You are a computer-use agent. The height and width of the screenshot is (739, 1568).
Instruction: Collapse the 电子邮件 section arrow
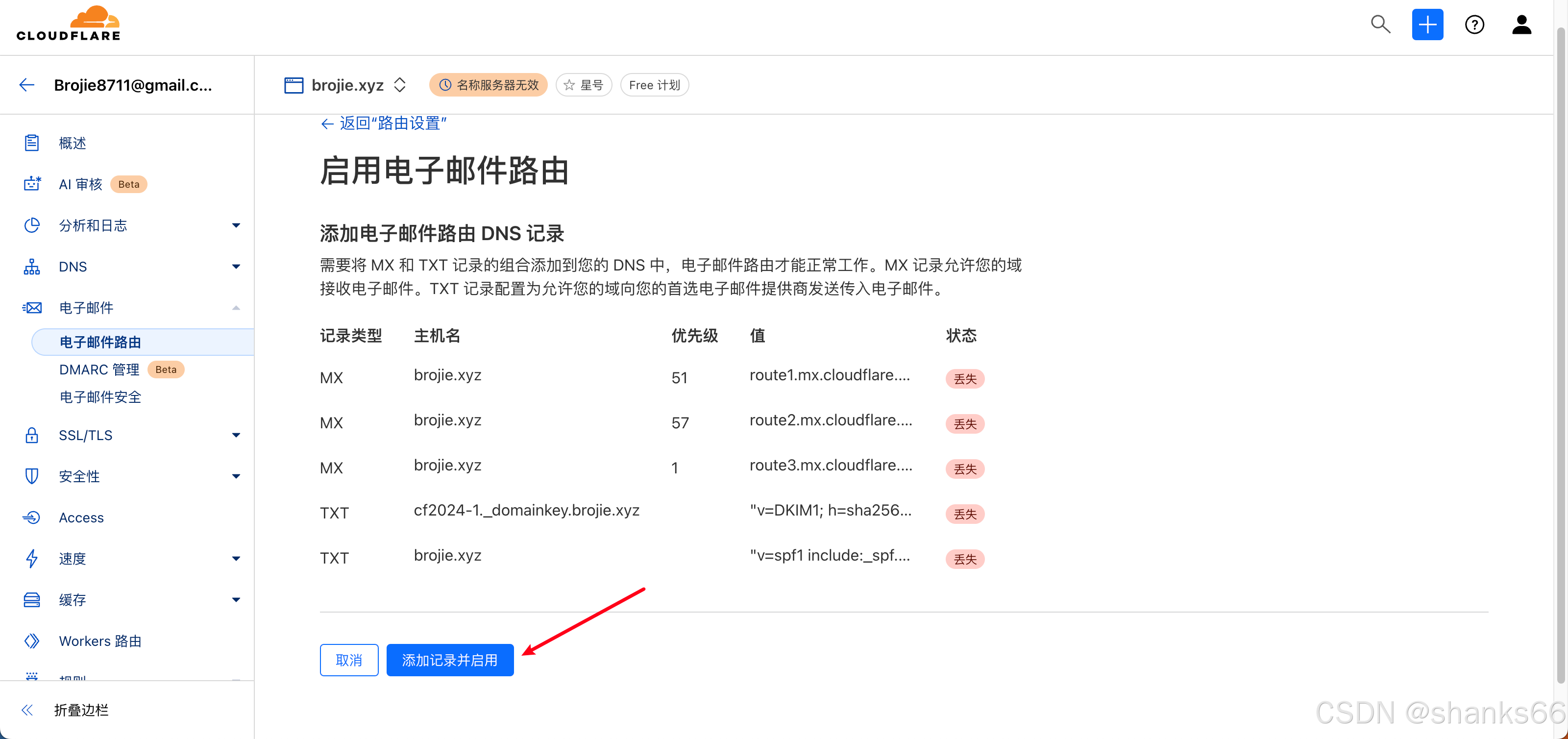click(236, 308)
